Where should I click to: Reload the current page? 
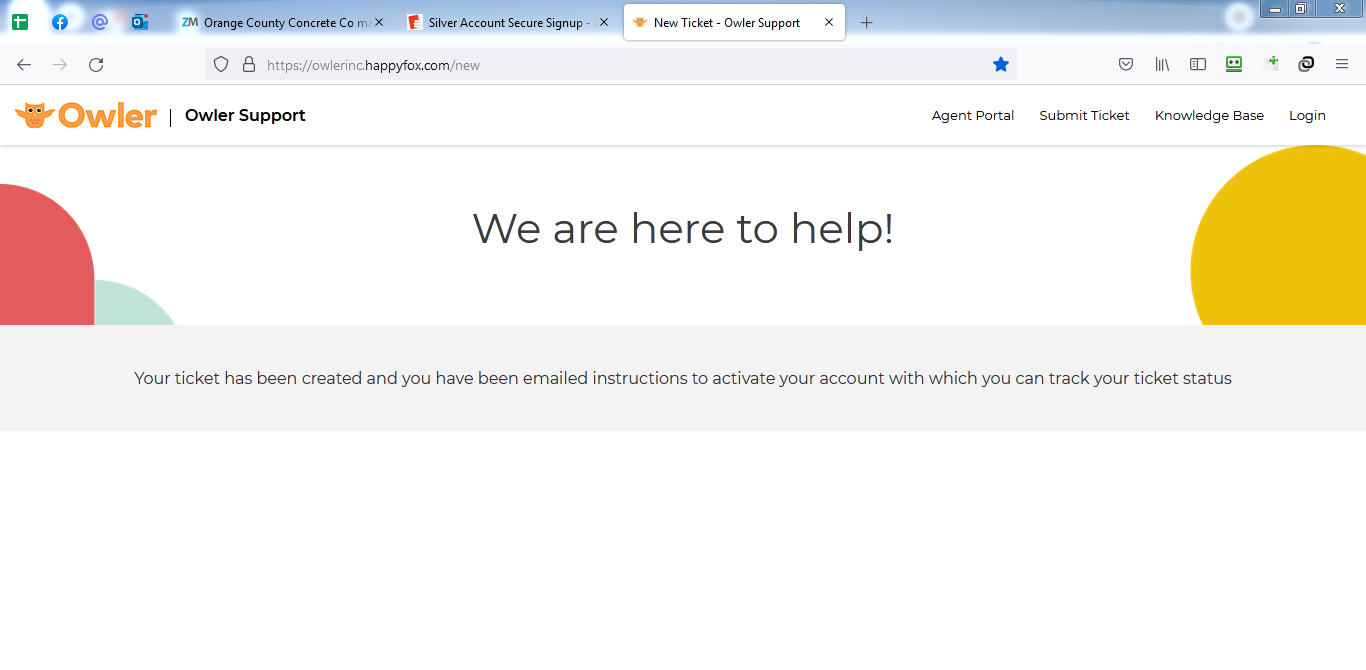click(x=96, y=65)
